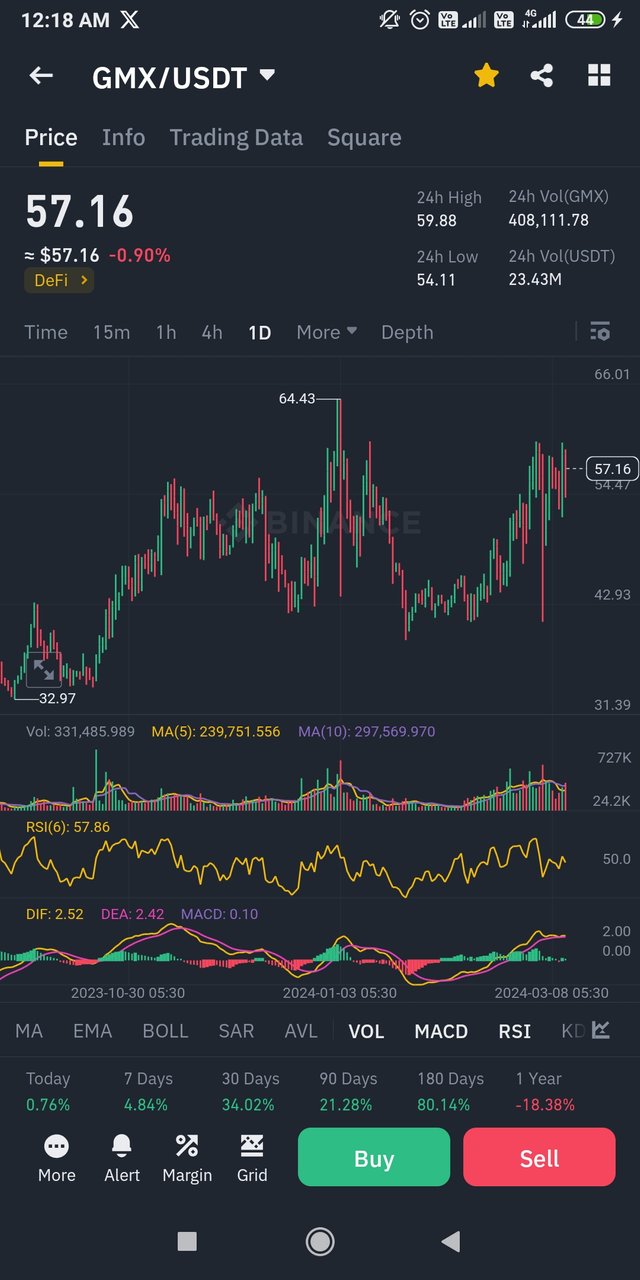Open the Trading Data tab
Image resolution: width=640 pixels, height=1280 pixels.
pyautogui.click(x=236, y=137)
